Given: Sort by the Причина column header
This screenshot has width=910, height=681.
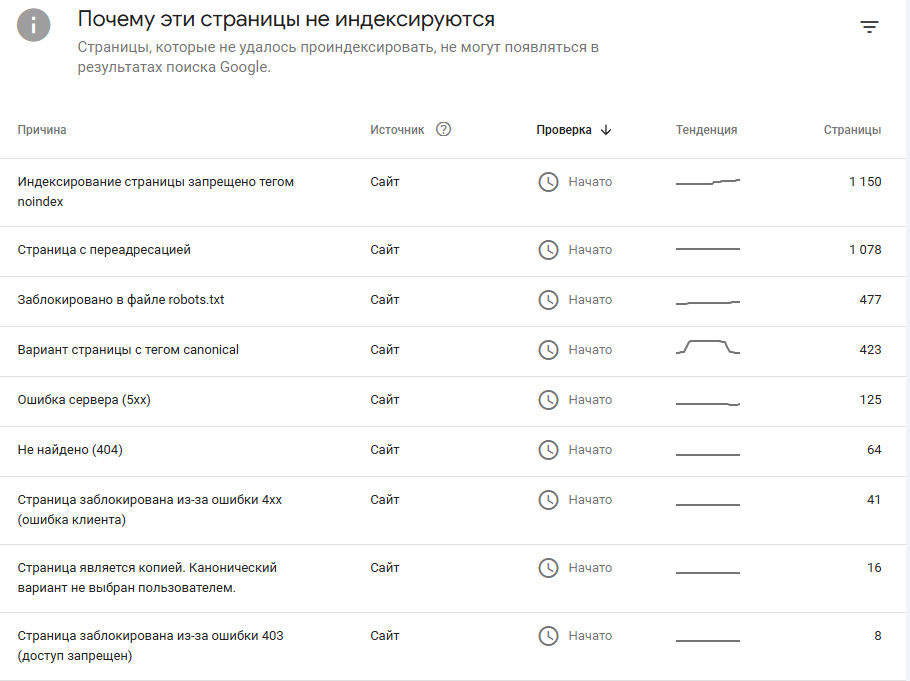Looking at the screenshot, I should [x=42, y=129].
